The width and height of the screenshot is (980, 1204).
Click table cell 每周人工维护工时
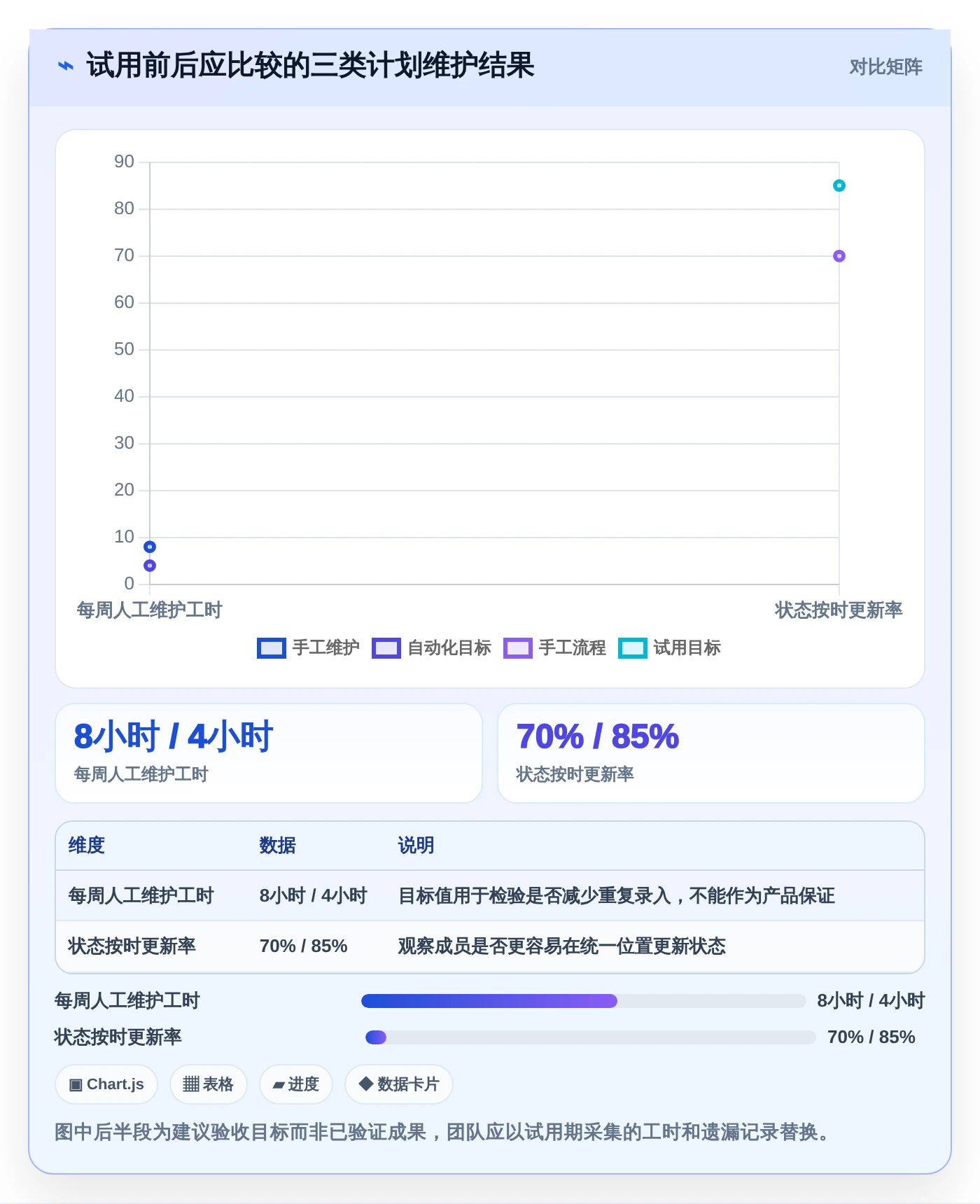click(141, 896)
